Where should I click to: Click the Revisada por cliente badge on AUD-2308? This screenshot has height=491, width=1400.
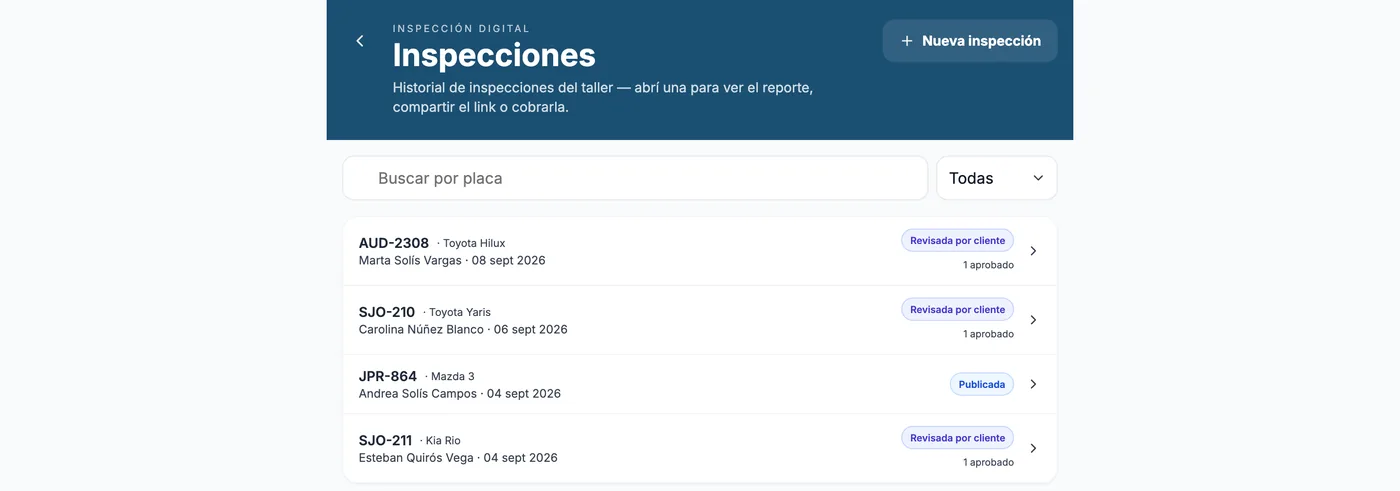point(957,241)
